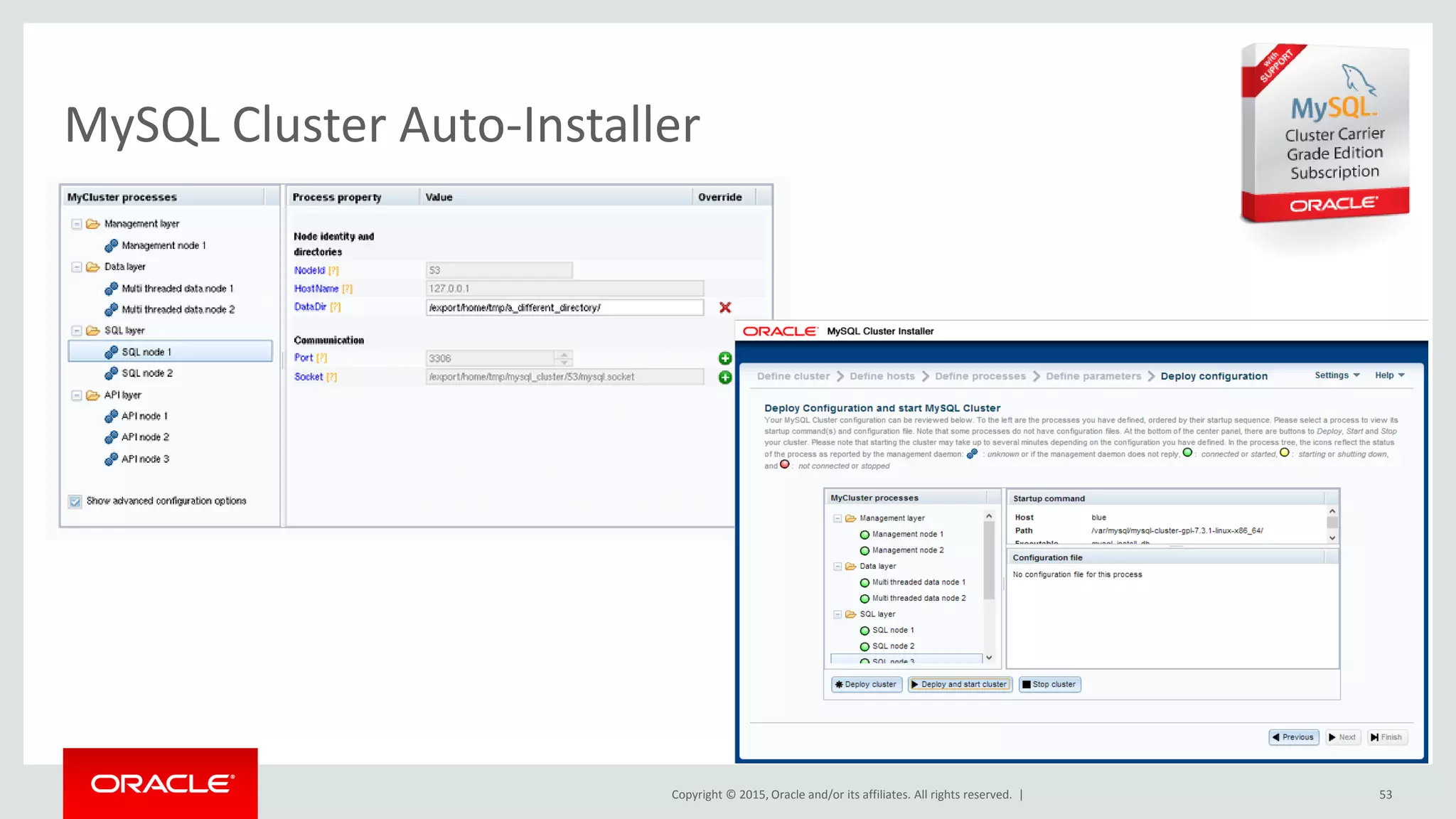Click green status icon of Management node 2
1456x819 pixels.
(x=864, y=551)
